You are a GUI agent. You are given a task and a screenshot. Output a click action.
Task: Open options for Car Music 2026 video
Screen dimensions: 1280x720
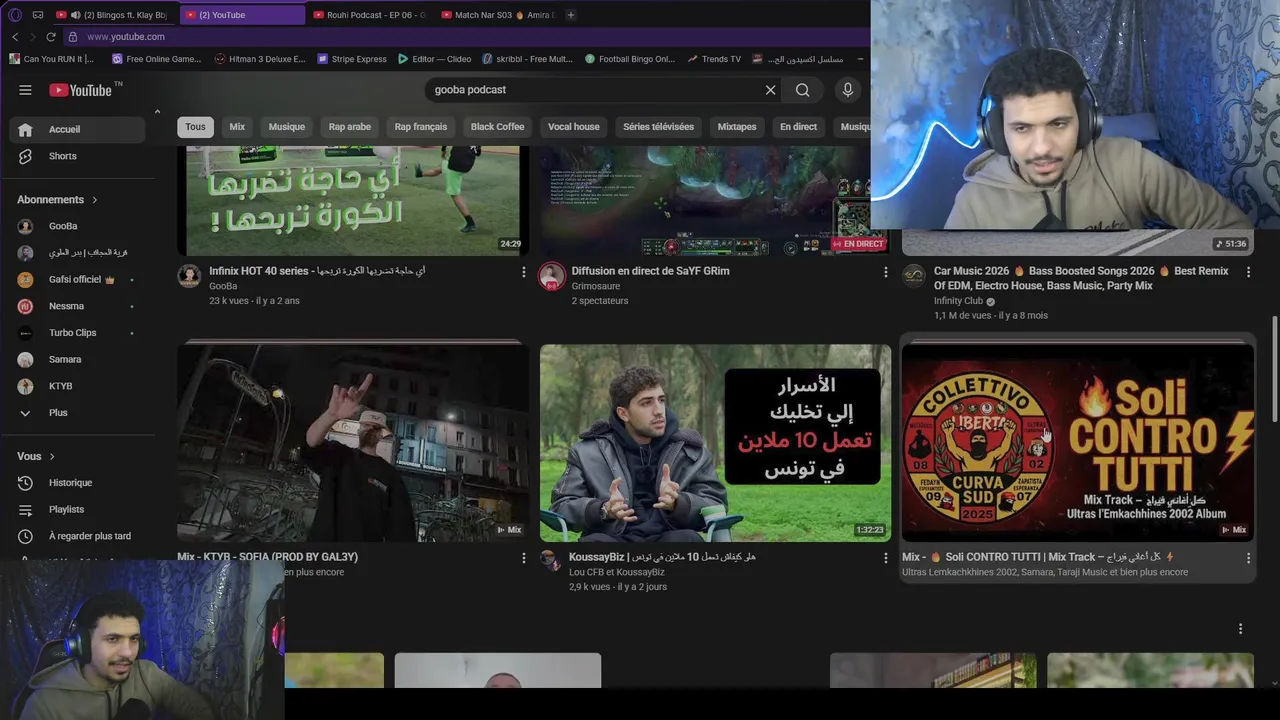click(1248, 272)
